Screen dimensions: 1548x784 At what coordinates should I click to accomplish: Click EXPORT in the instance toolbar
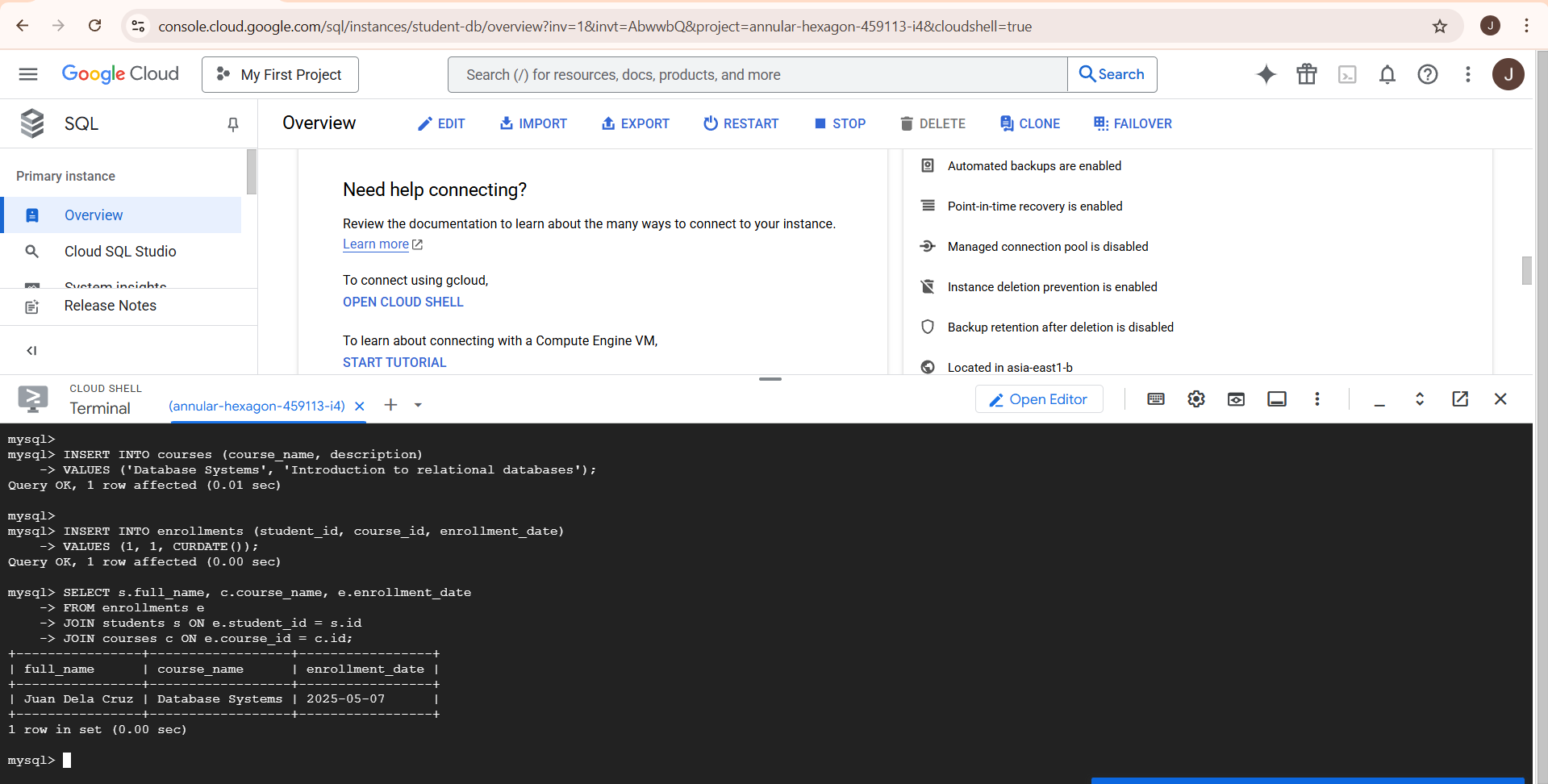[635, 123]
